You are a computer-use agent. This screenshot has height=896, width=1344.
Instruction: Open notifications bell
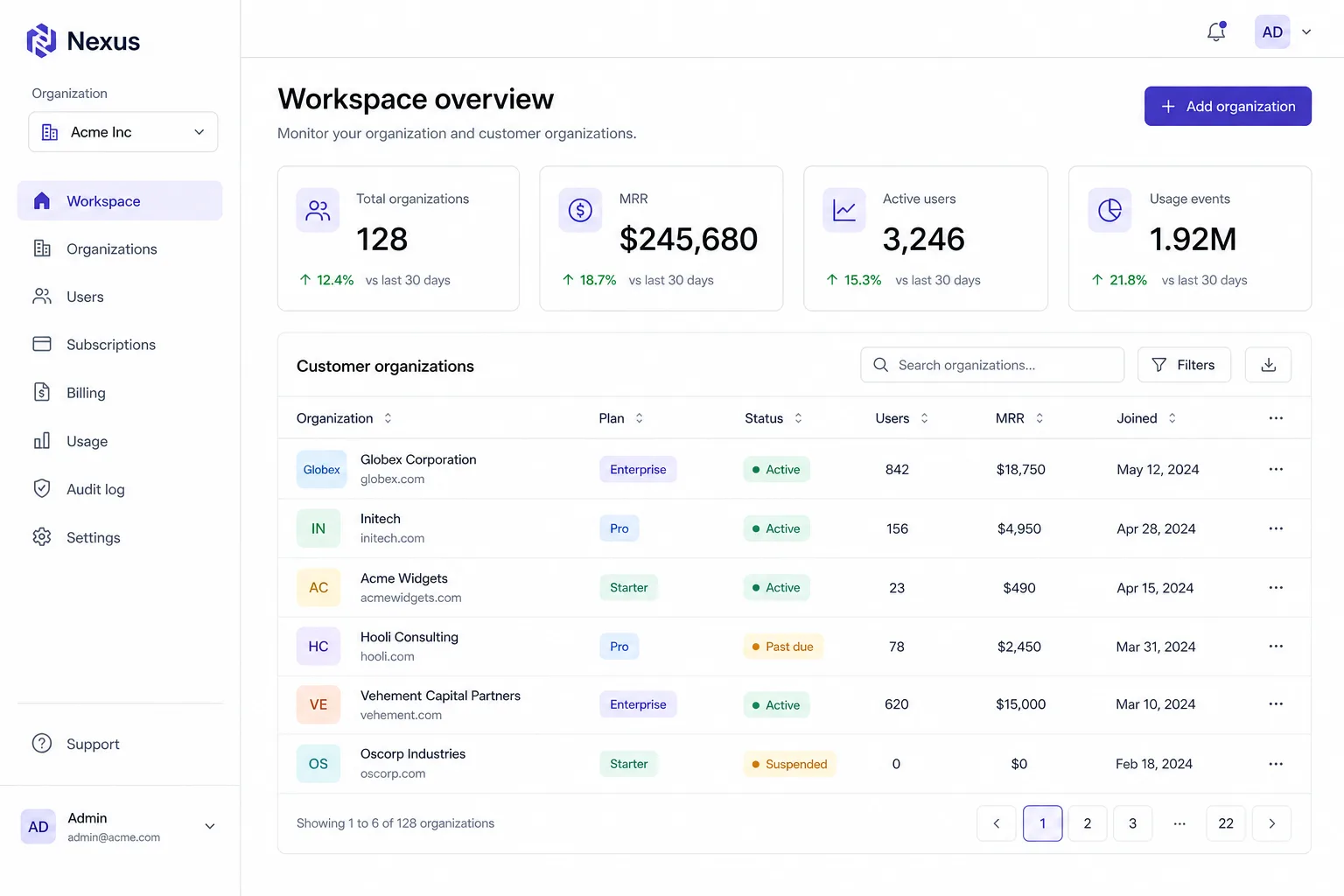point(1216,31)
